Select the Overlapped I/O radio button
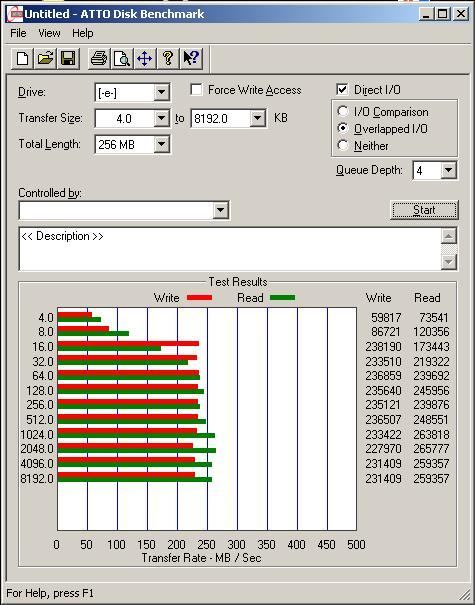Screen dimensions: 475x605 tap(342, 128)
